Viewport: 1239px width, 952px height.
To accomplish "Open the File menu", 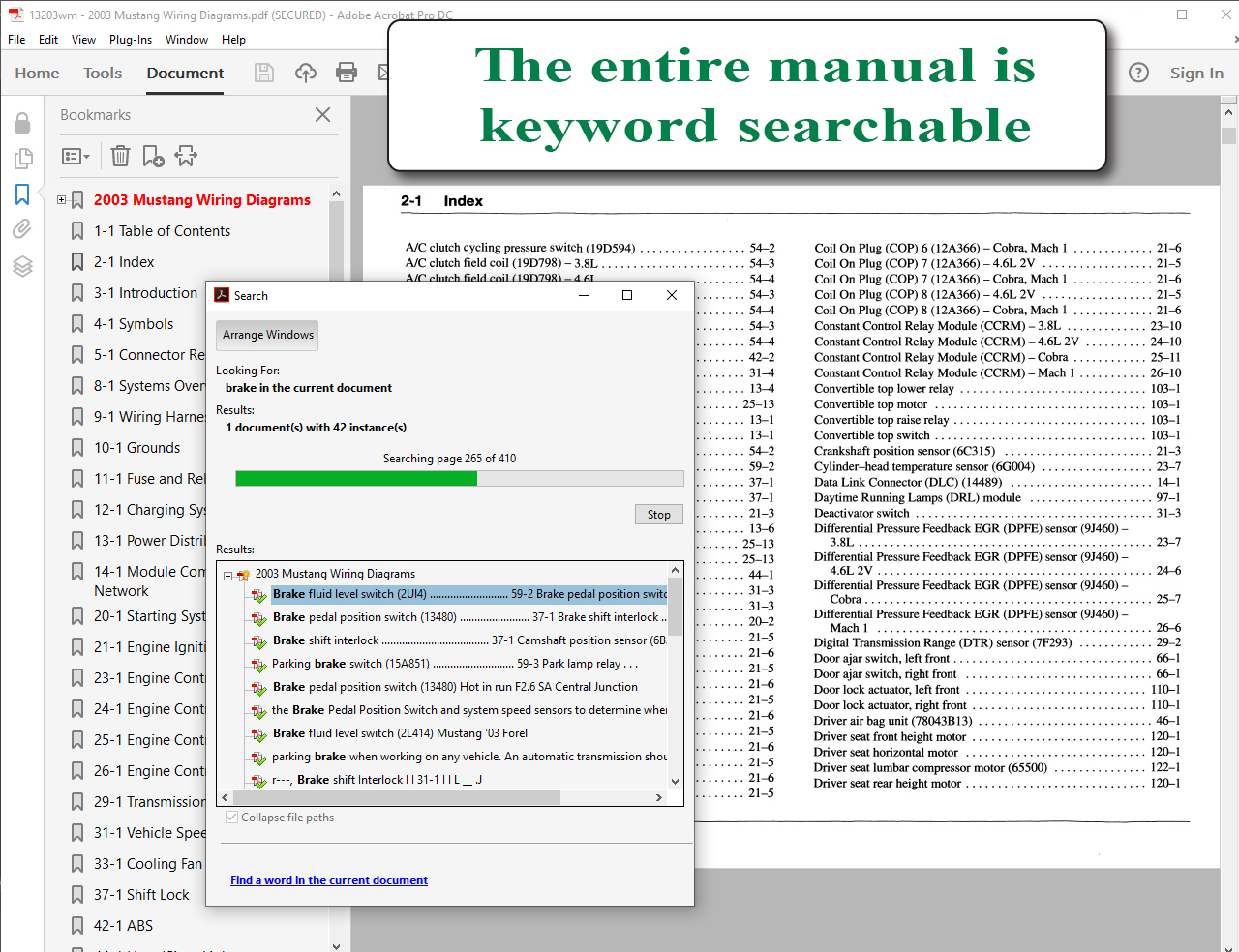I will pyautogui.click(x=16, y=40).
